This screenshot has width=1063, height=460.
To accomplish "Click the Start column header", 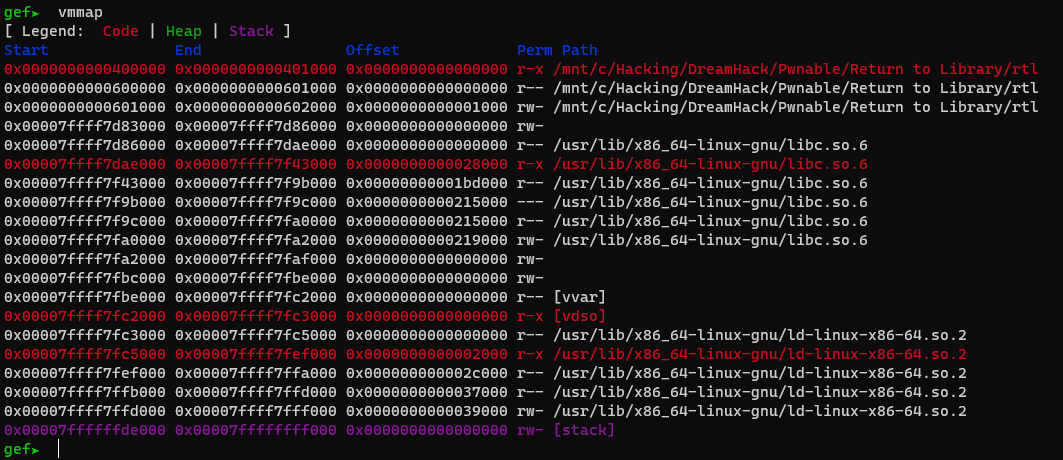I will click(25, 50).
